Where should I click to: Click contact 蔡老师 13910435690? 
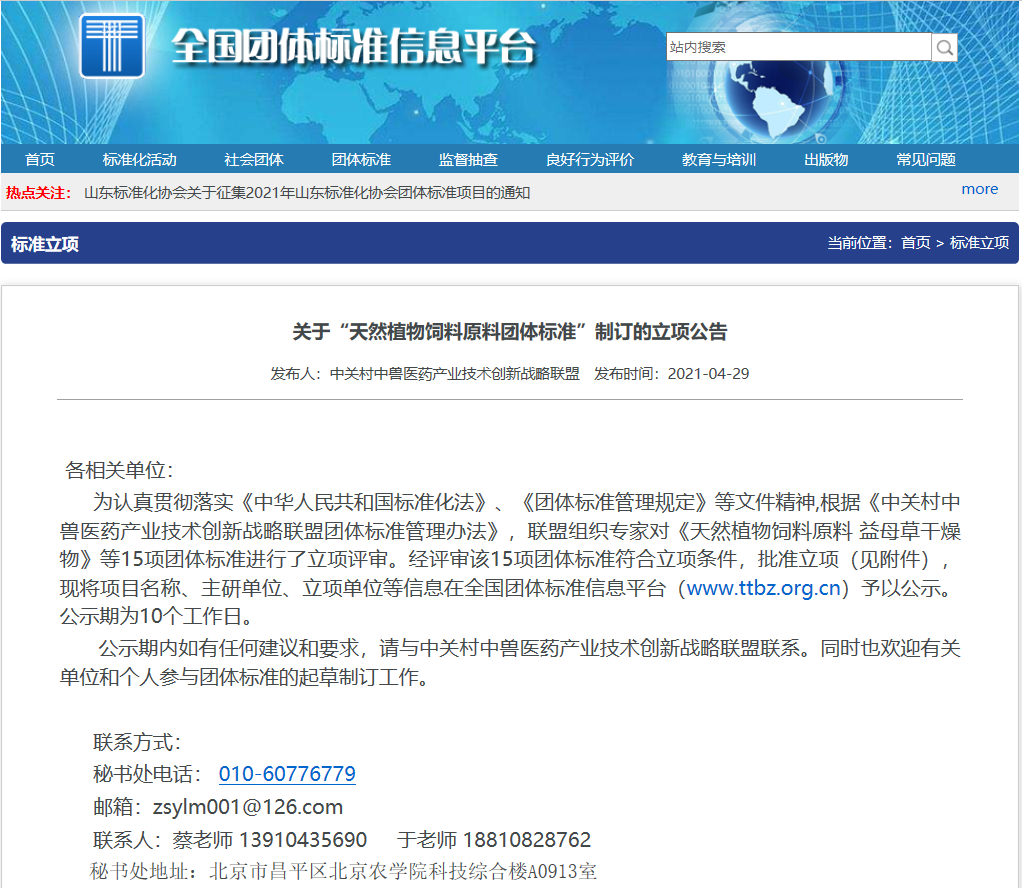point(269,840)
